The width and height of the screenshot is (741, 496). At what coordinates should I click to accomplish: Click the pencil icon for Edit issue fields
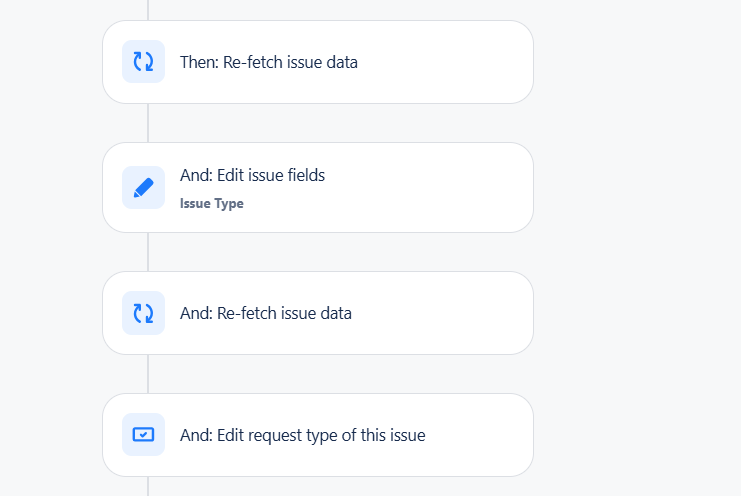143,188
